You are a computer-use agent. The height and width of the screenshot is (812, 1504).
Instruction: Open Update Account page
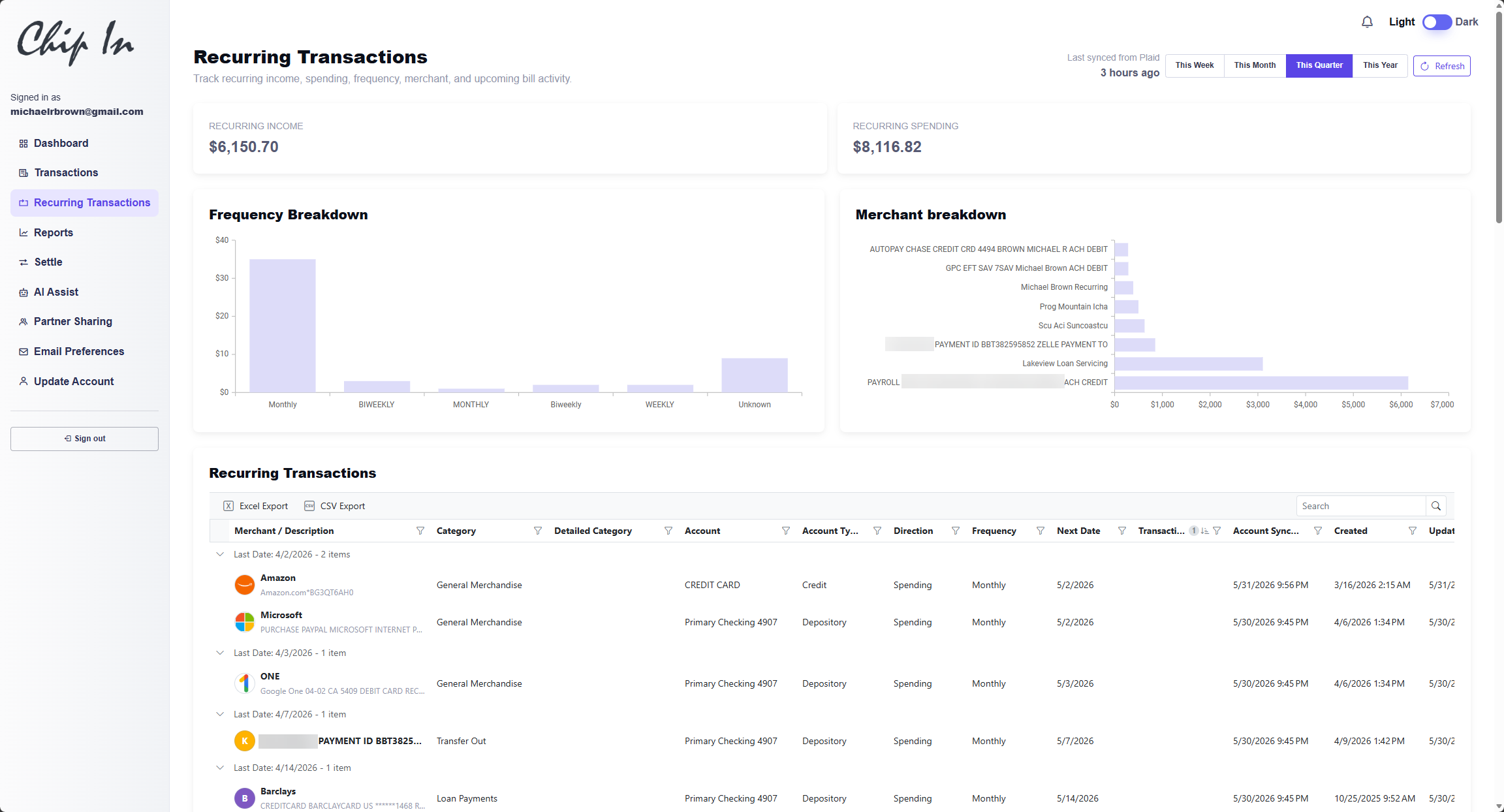84,381
